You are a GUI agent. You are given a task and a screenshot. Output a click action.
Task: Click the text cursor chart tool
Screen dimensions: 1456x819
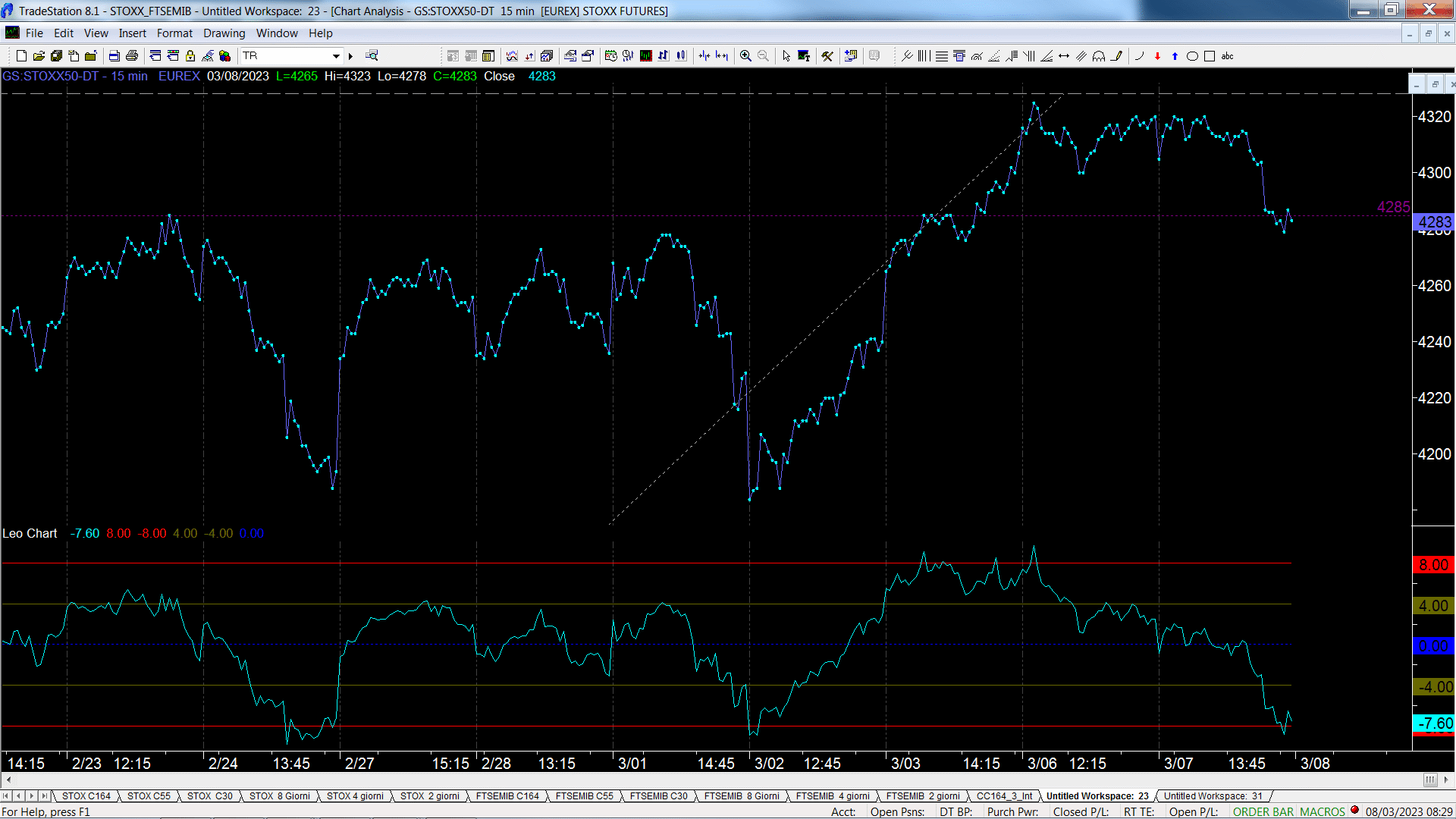804,56
